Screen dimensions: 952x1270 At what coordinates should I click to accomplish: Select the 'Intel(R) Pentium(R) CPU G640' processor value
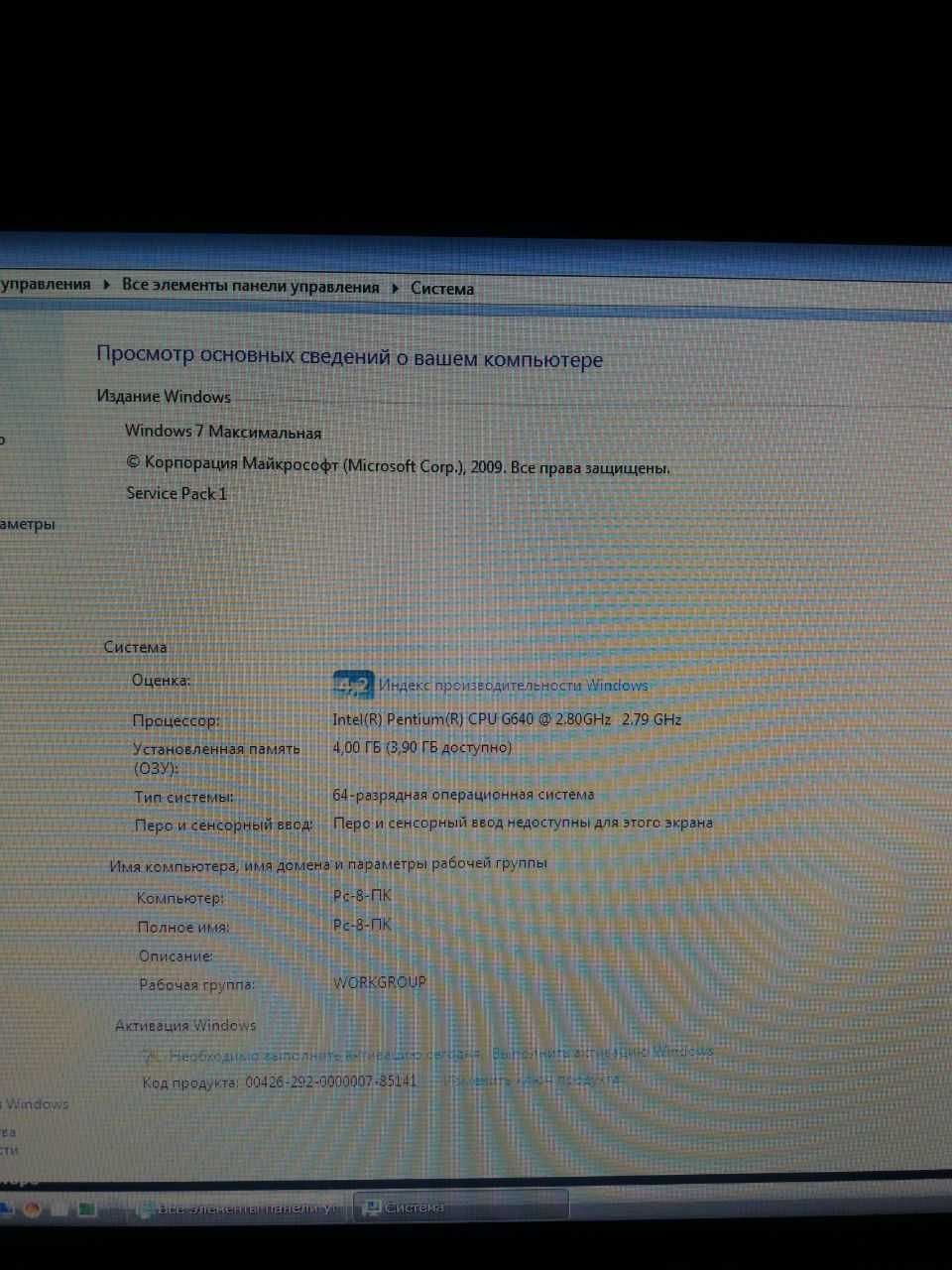coord(507,719)
